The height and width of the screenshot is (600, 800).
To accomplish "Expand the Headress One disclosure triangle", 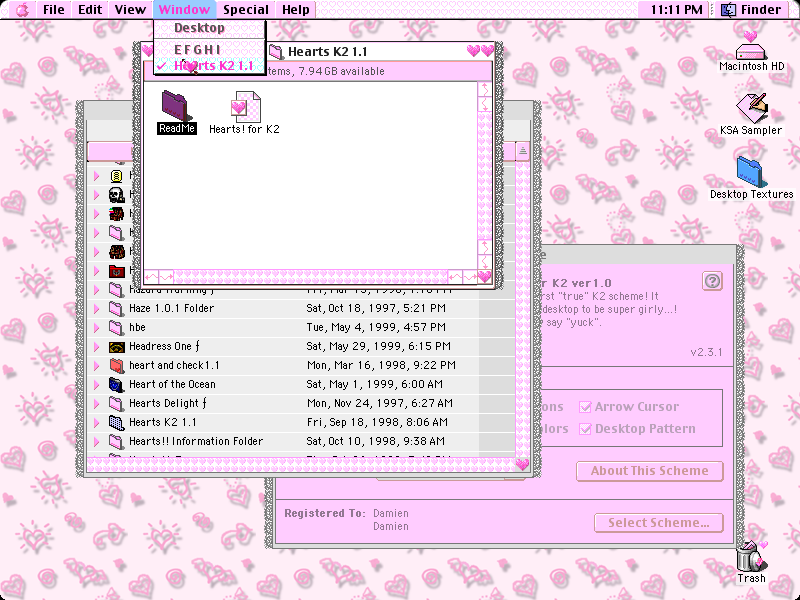I will pos(96,346).
